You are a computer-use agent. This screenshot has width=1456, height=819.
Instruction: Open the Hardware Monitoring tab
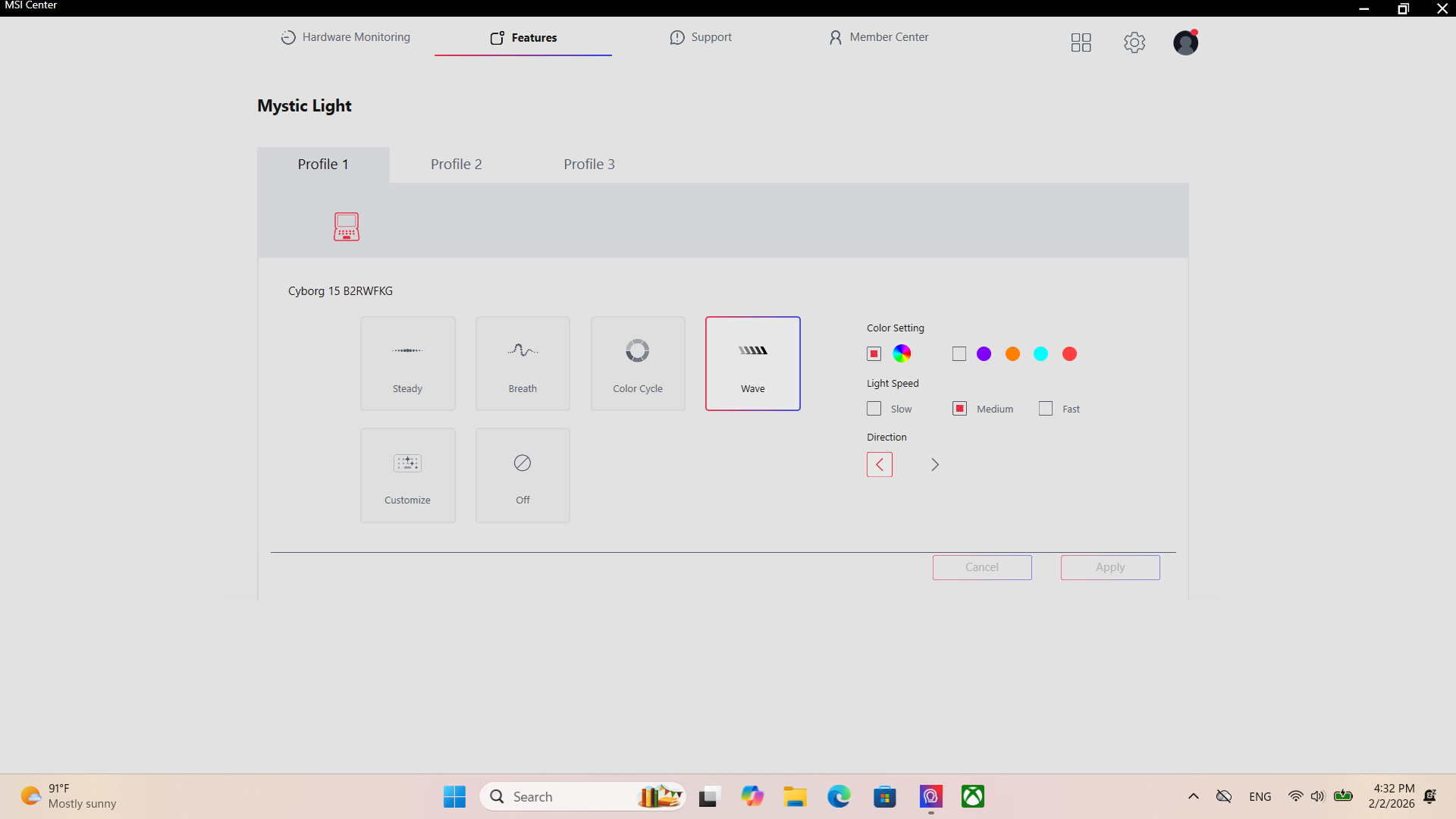pyautogui.click(x=346, y=37)
